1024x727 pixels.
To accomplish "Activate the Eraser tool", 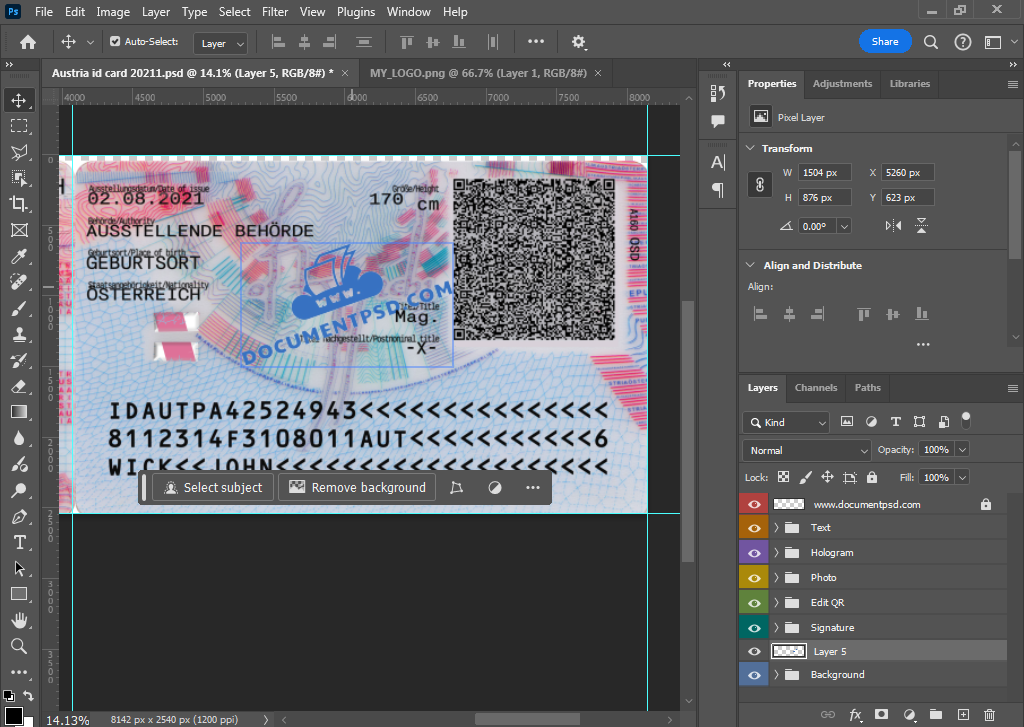I will 19,386.
